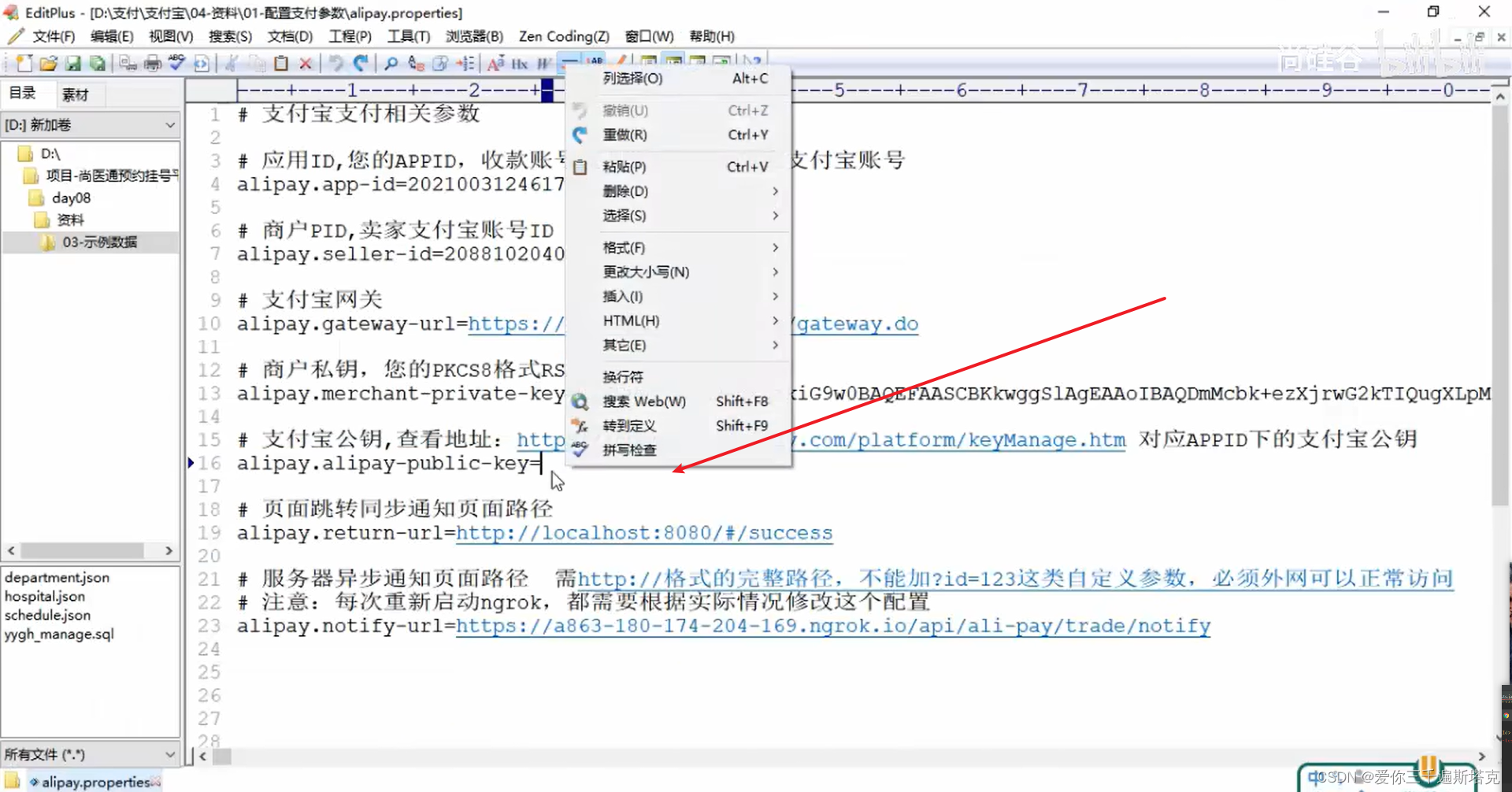
Task: Select yygh_manage.sql in file list
Action: (59, 634)
